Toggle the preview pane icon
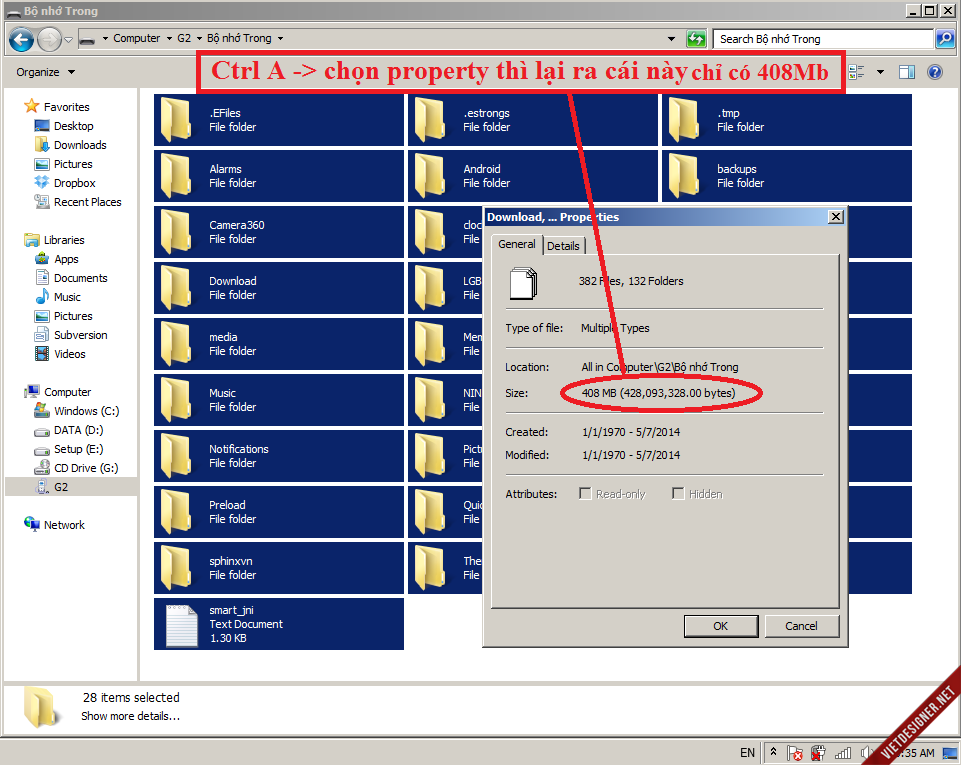 (x=907, y=72)
